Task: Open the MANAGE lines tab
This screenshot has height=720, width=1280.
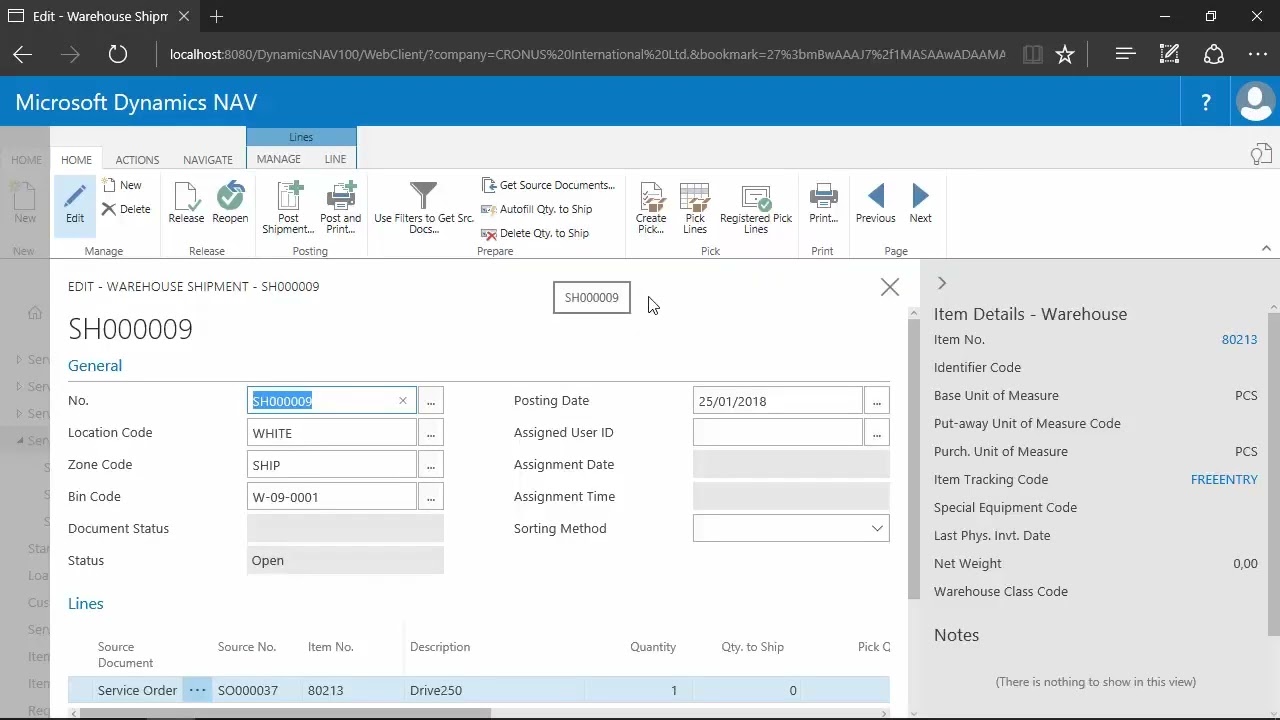Action: click(x=279, y=159)
